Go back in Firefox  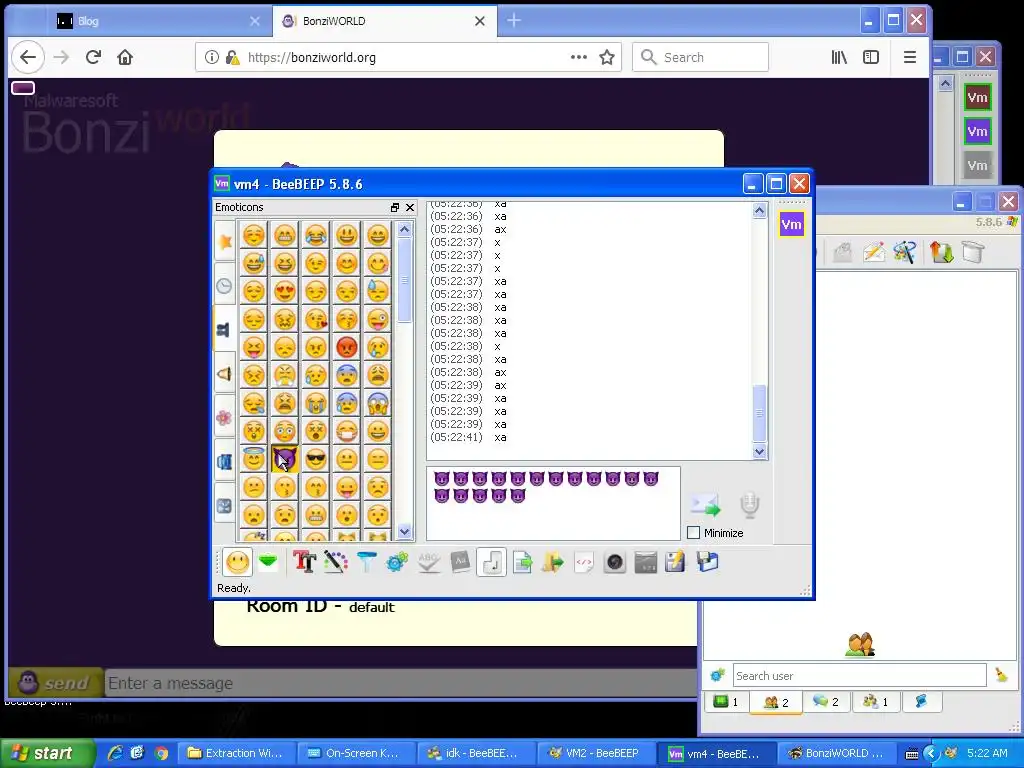[27, 57]
